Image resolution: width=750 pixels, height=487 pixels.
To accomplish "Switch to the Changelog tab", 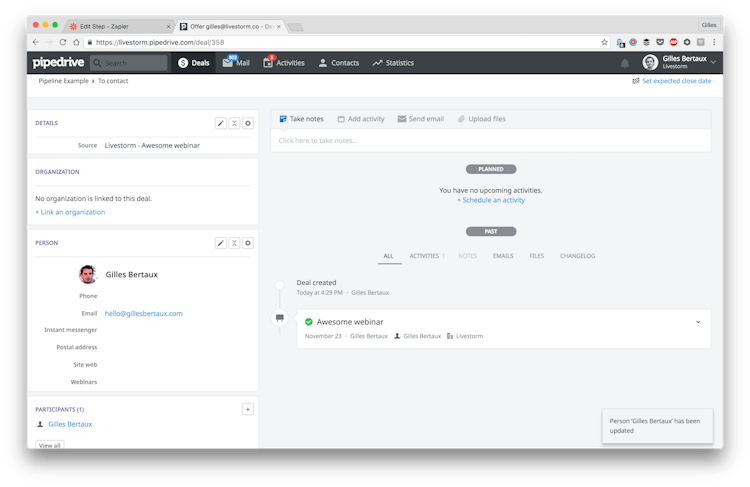I will point(577,256).
